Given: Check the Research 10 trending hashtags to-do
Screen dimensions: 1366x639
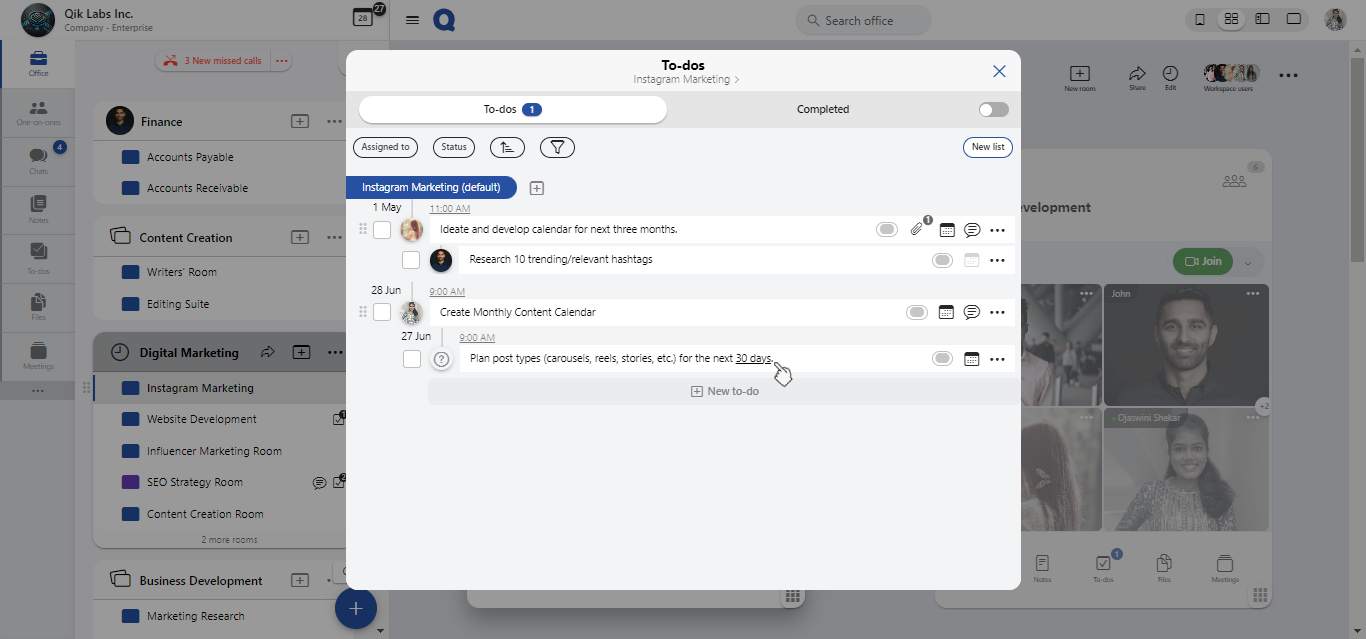Looking at the screenshot, I should [x=411, y=260].
